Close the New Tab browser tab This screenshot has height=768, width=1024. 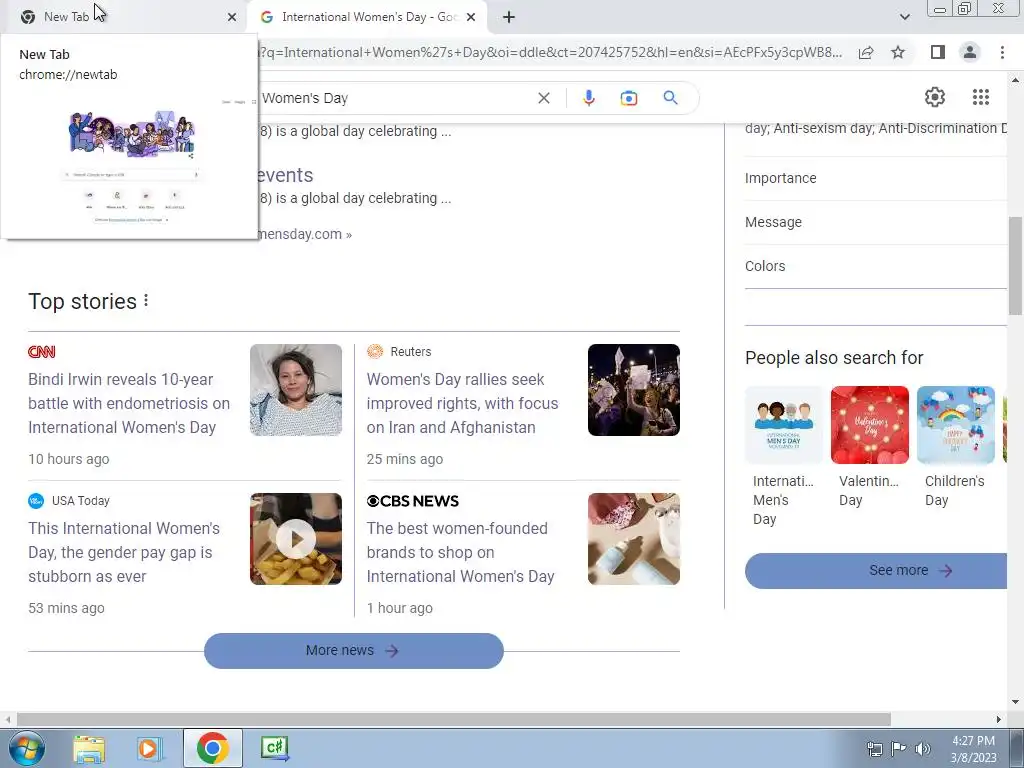click(x=232, y=18)
